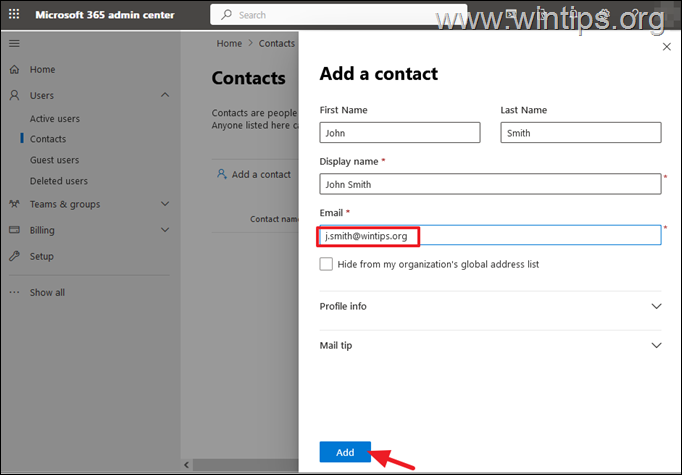
Task: Open Guest users in sidebar
Action: tap(54, 160)
